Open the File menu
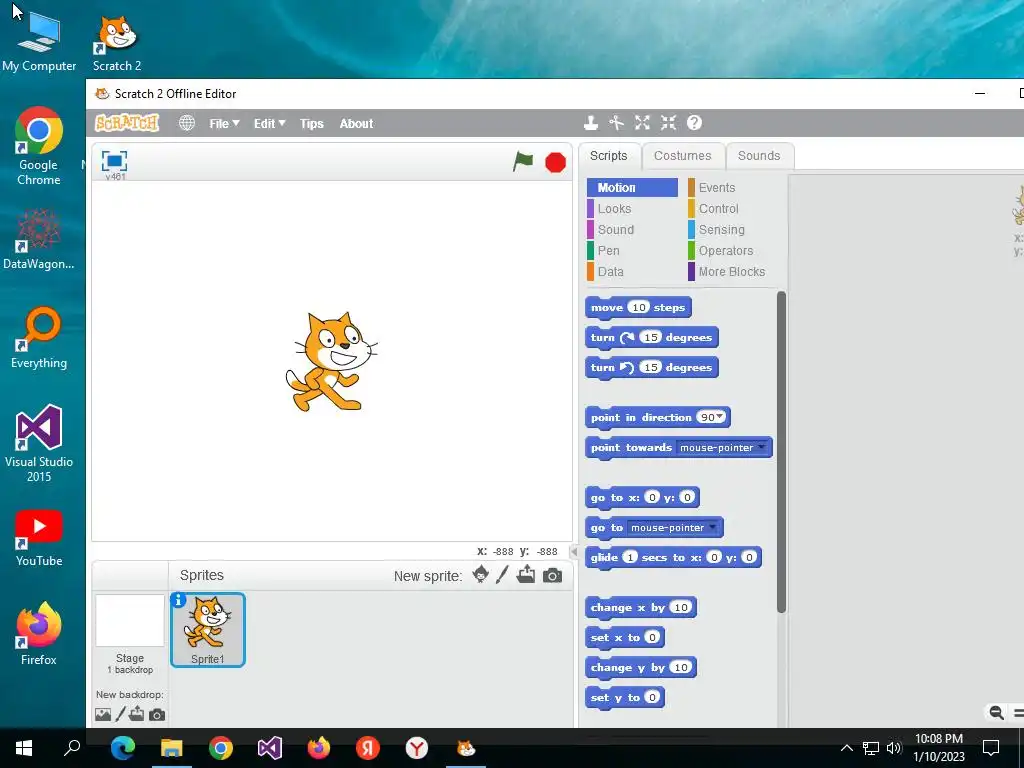 click(224, 123)
